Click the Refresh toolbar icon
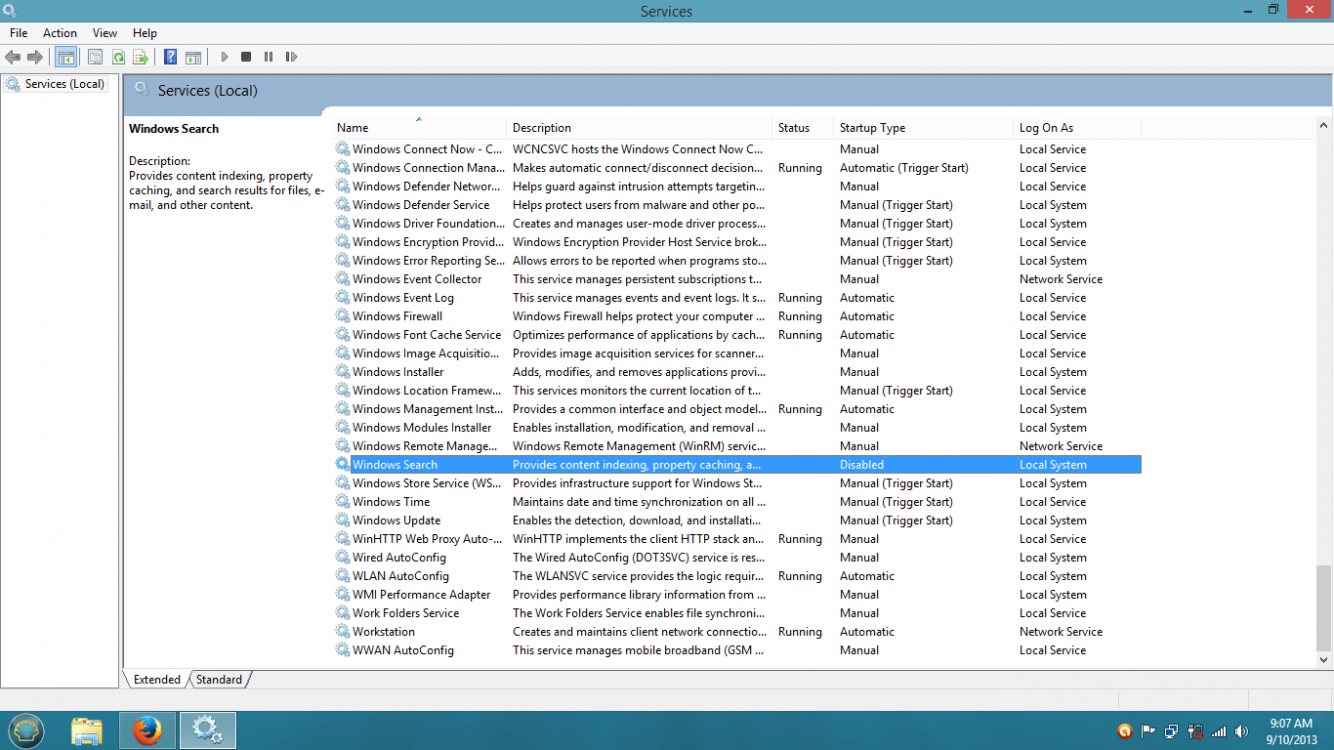Image resolution: width=1334 pixels, height=750 pixels. (118, 57)
